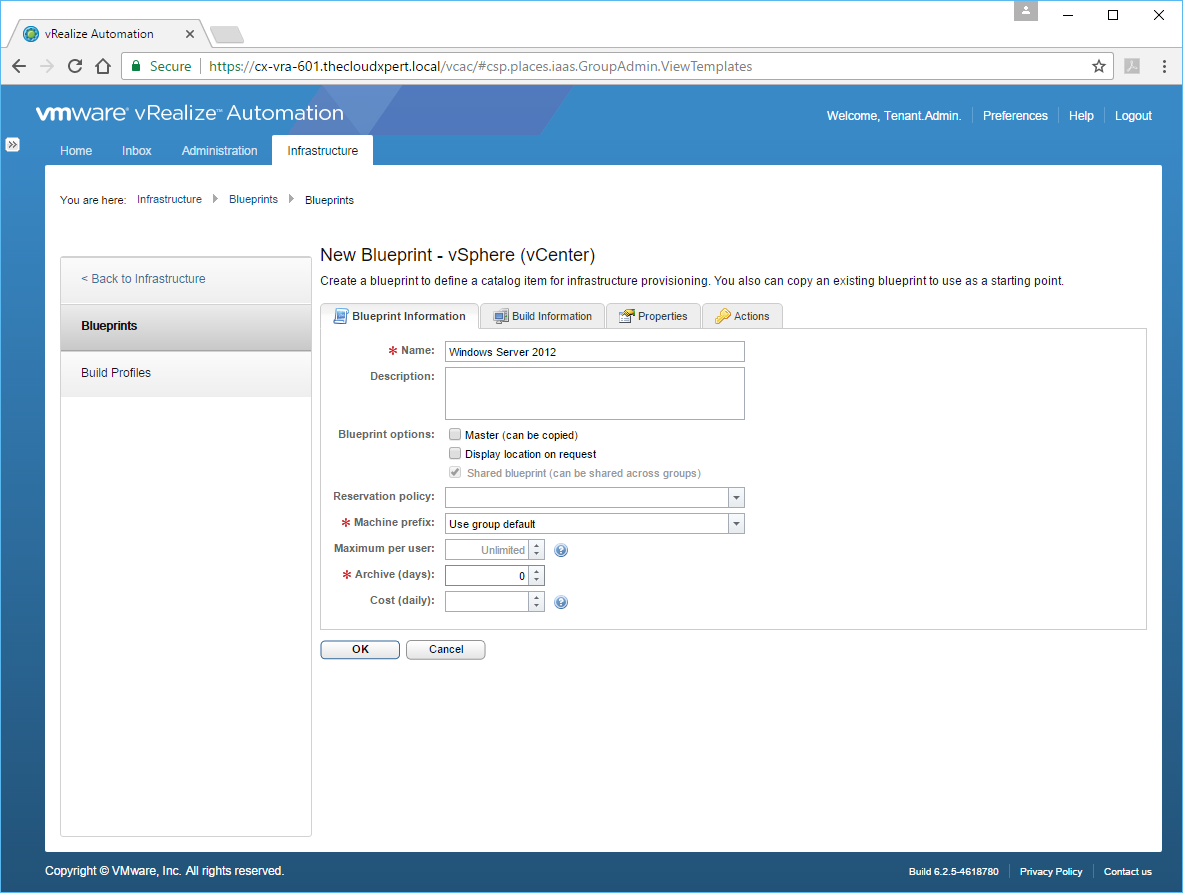Reload the page using browser refresh icon

pos(75,66)
